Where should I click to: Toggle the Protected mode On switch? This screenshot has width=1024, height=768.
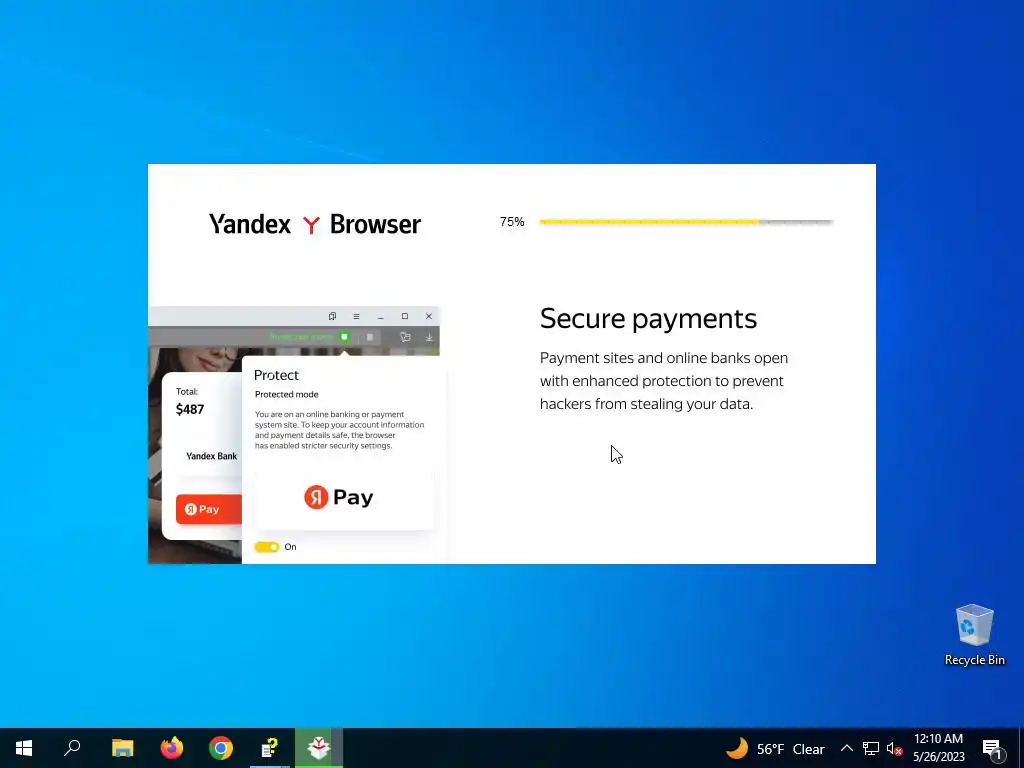click(x=266, y=547)
